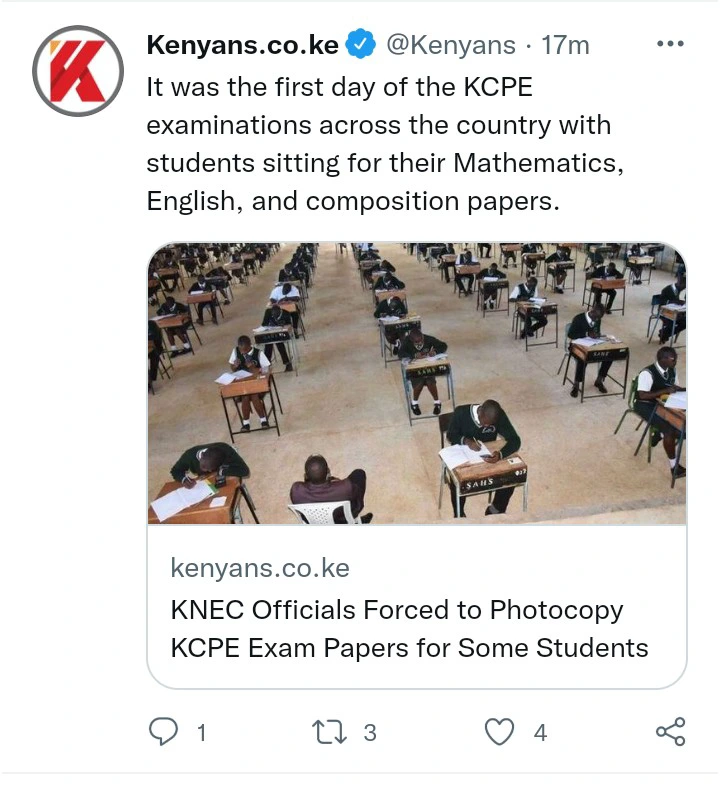Click the 'KCPE Exam Papers for Some Students' line
The width and height of the screenshot is (720, 787).
[x=409, y=647]
